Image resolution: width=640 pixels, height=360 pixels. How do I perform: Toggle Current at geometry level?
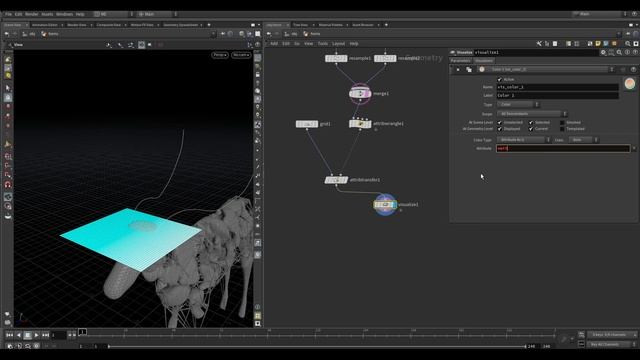(x=531, y=129)
